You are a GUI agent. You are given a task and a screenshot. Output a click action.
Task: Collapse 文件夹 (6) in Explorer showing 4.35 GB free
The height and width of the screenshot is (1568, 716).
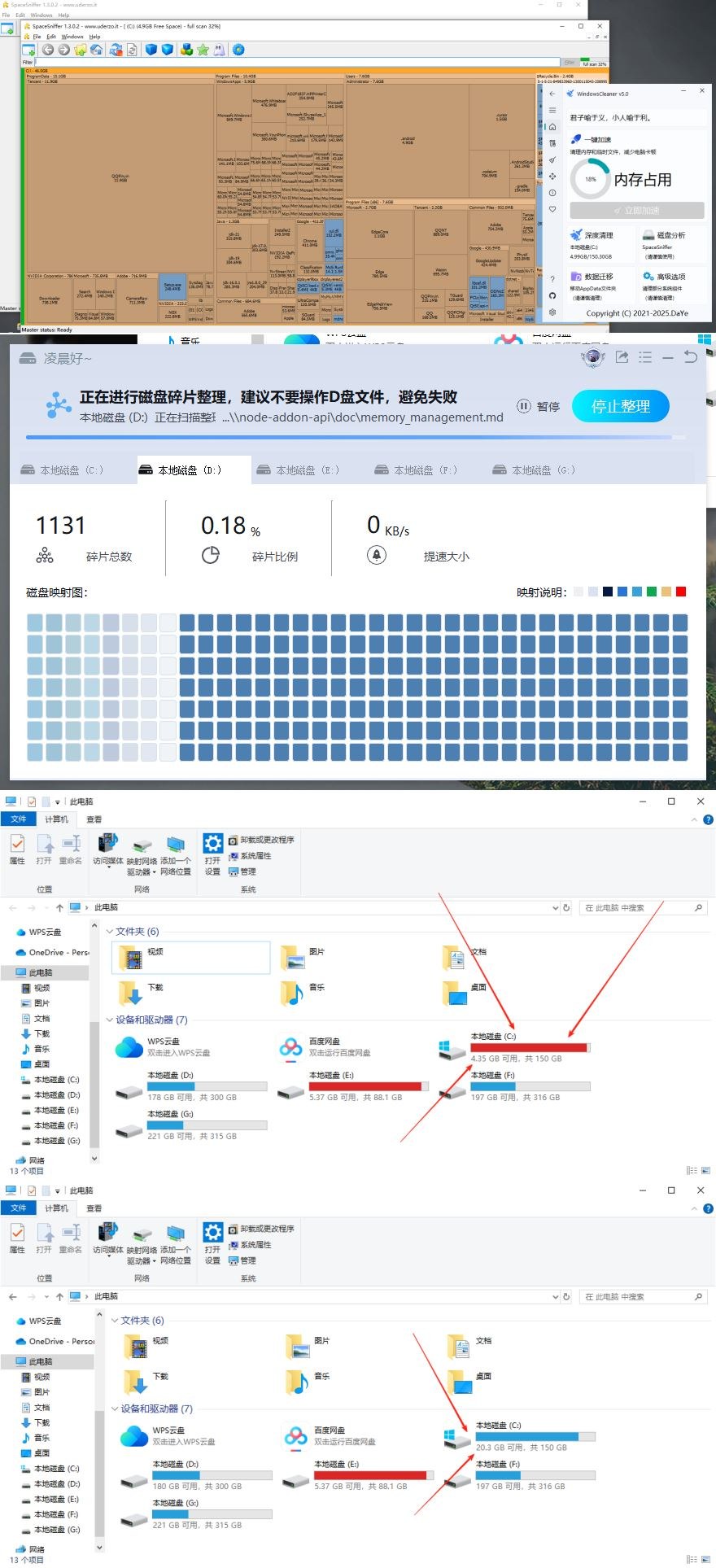point(110,932)
